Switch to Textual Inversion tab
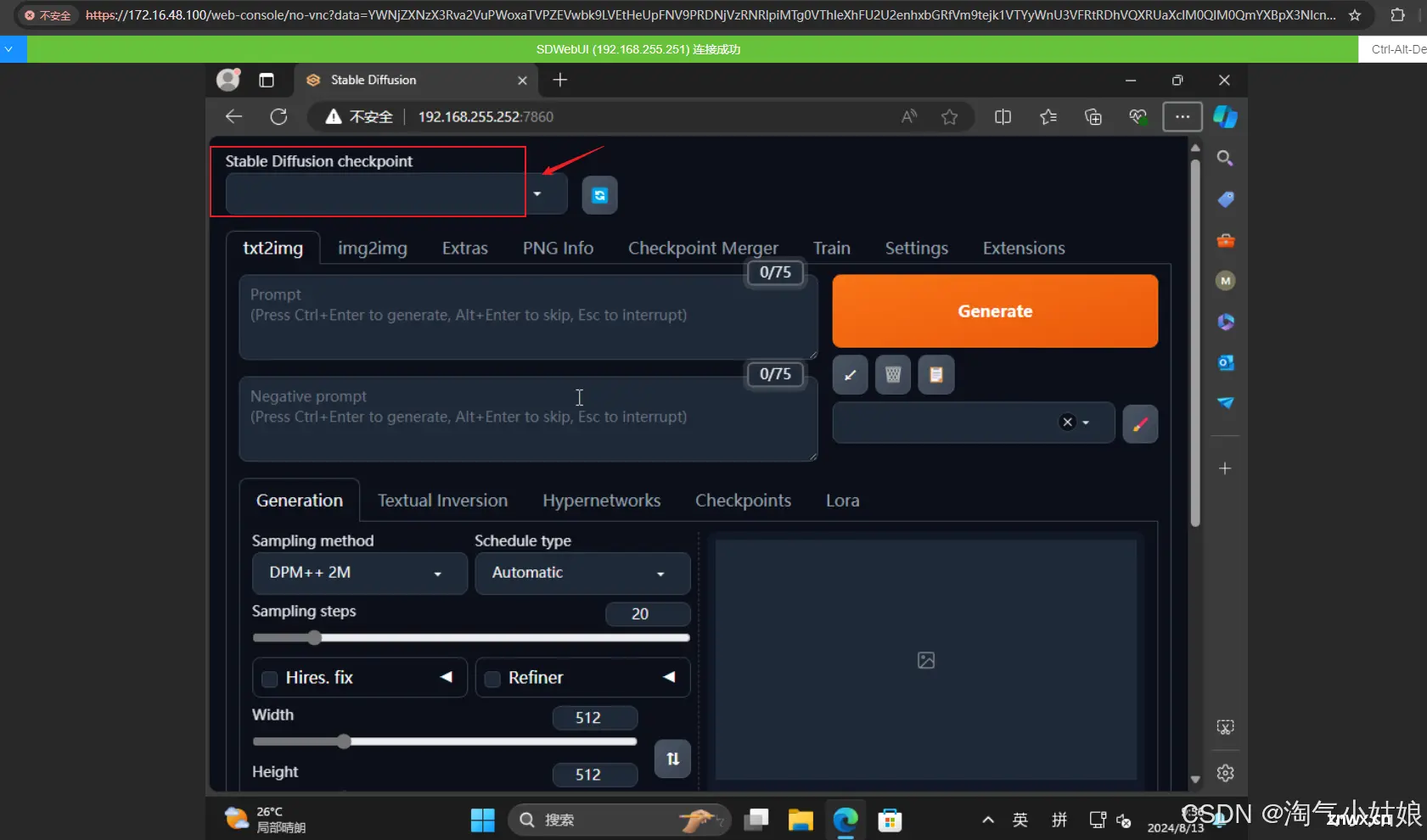This screenshot has height=840, width=1427. tap(442, 501)
